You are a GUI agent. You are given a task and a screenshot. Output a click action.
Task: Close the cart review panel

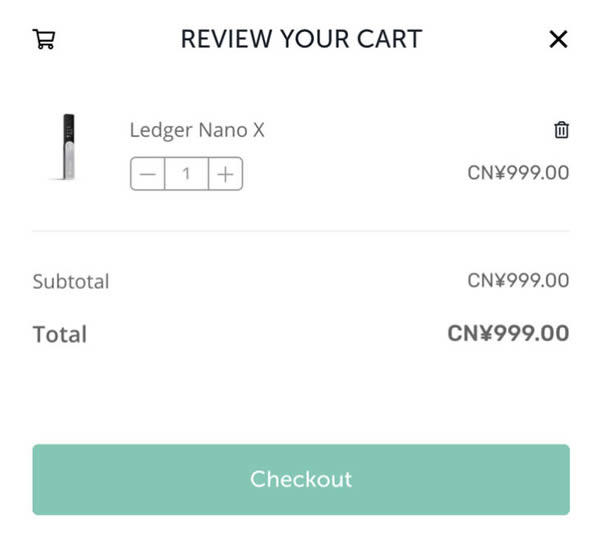[x=558, y=39]
